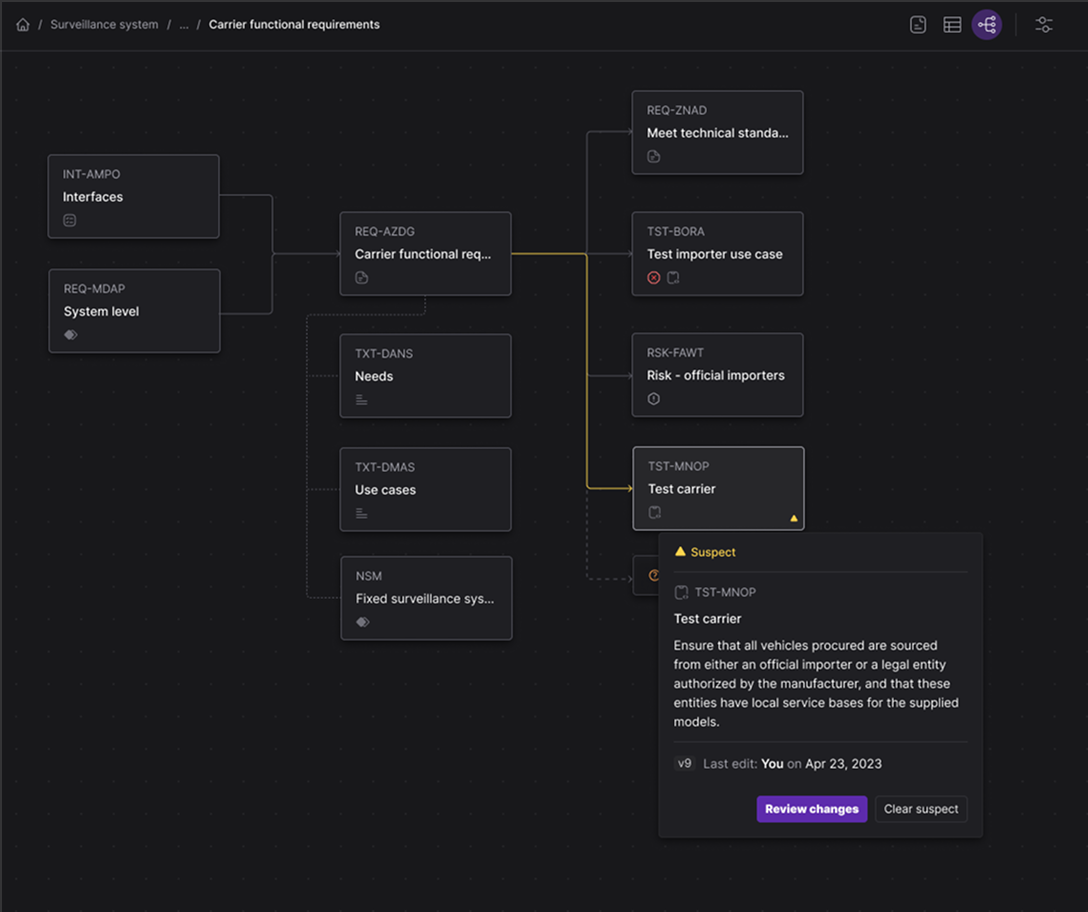This screenshot has width=1088, height=912.
Task: Switch to document view icon
Action: 918,25
